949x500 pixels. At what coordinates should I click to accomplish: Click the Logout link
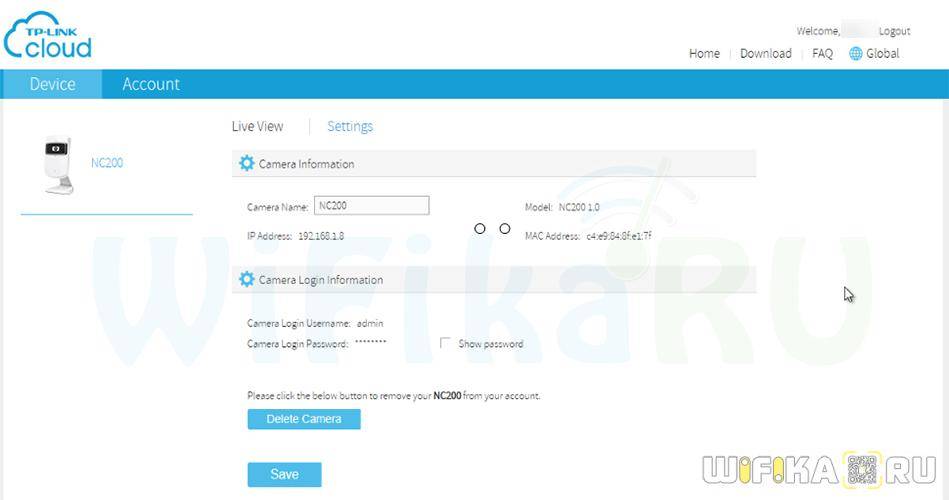tap(894, 31)
